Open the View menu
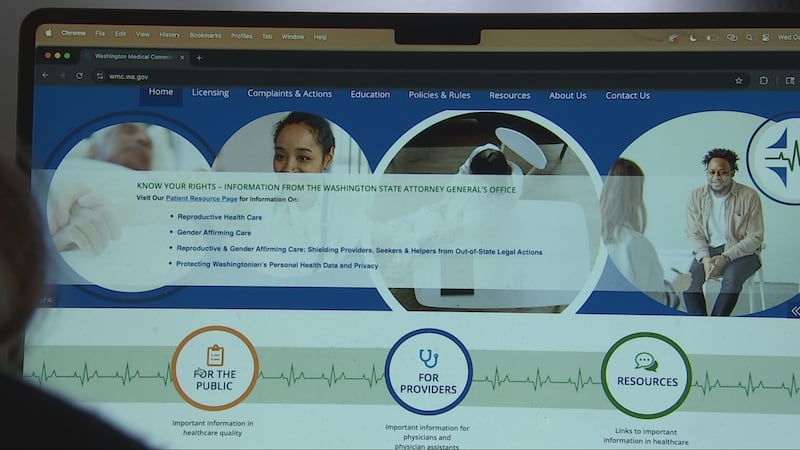The height and width of the screenshot is (450, 800). [142, 35]
